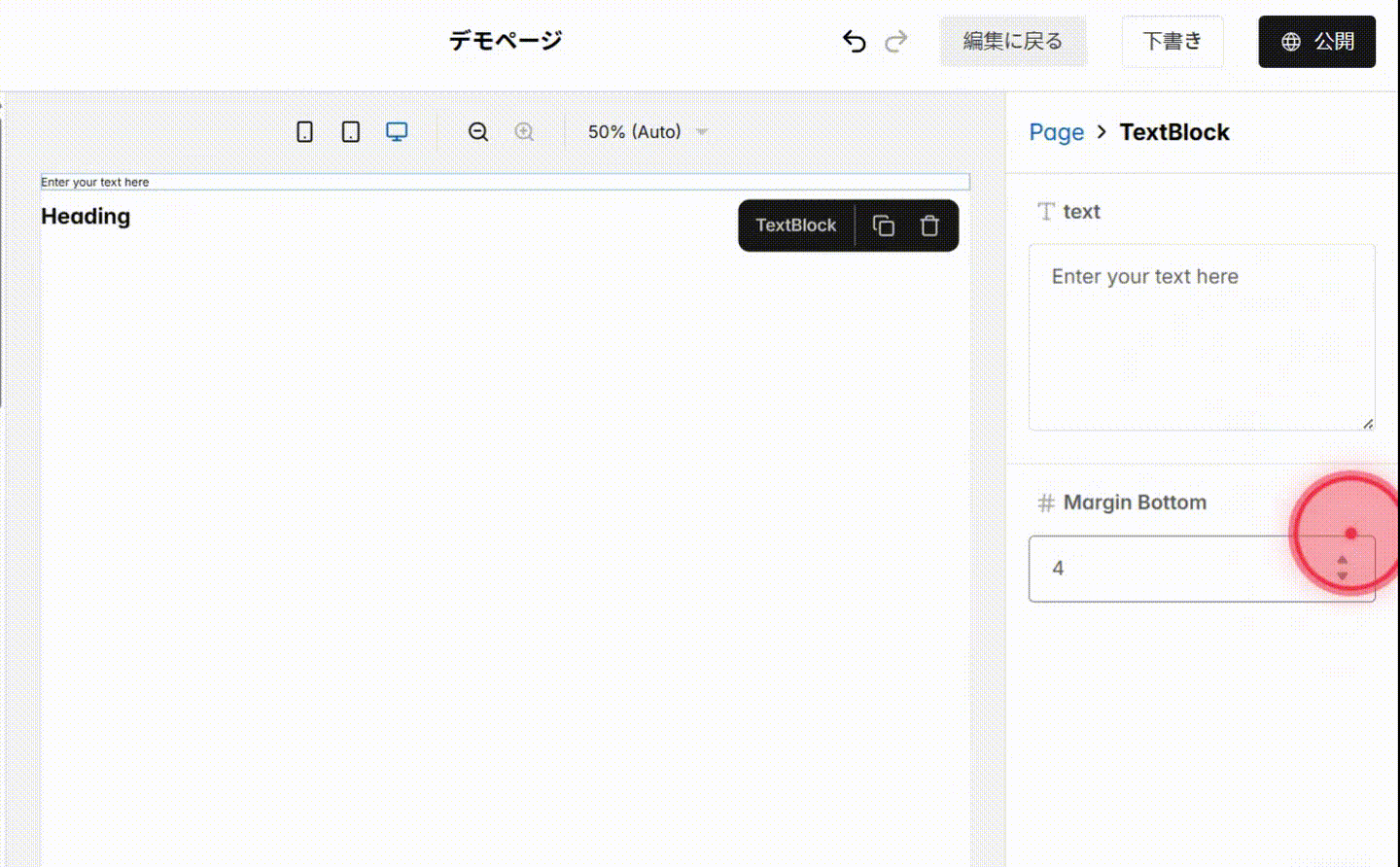Toggle the smartphone viewport view
The width and height of the screenshot is (1400, 867).
tap(304, 130)
